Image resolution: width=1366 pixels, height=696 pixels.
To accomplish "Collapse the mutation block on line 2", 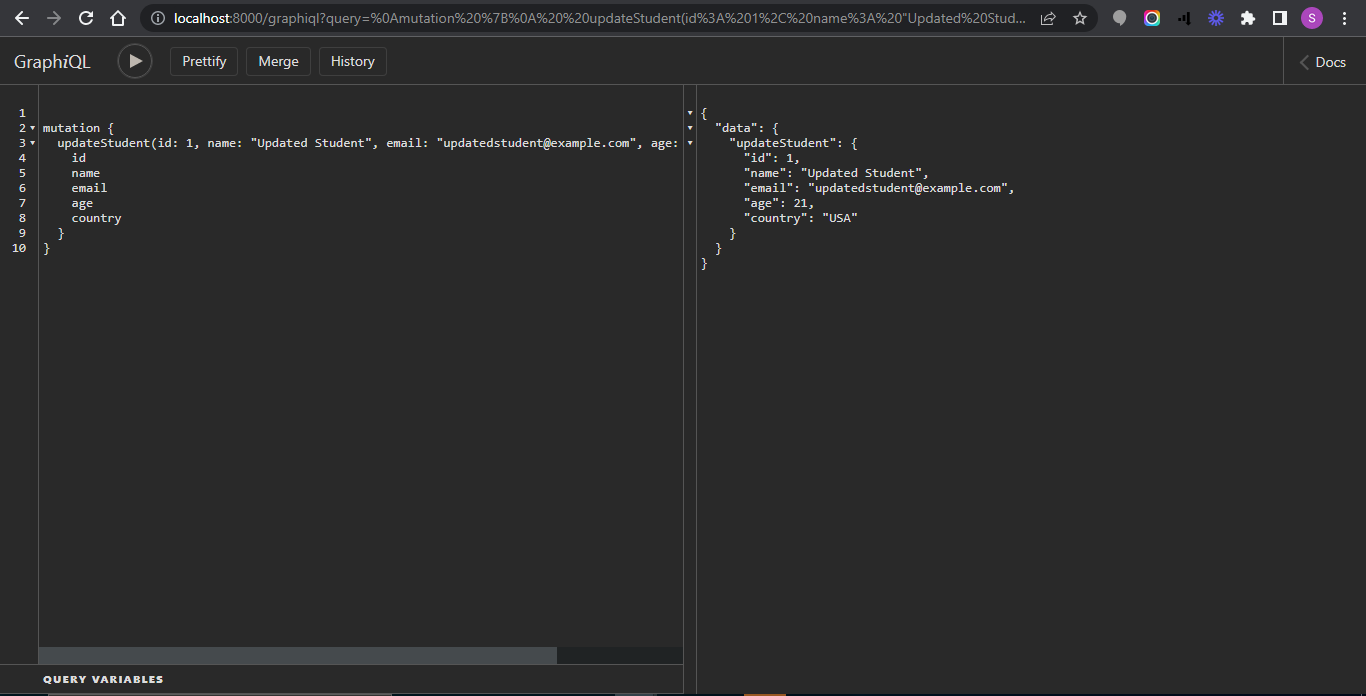I will tap(33, 128).
